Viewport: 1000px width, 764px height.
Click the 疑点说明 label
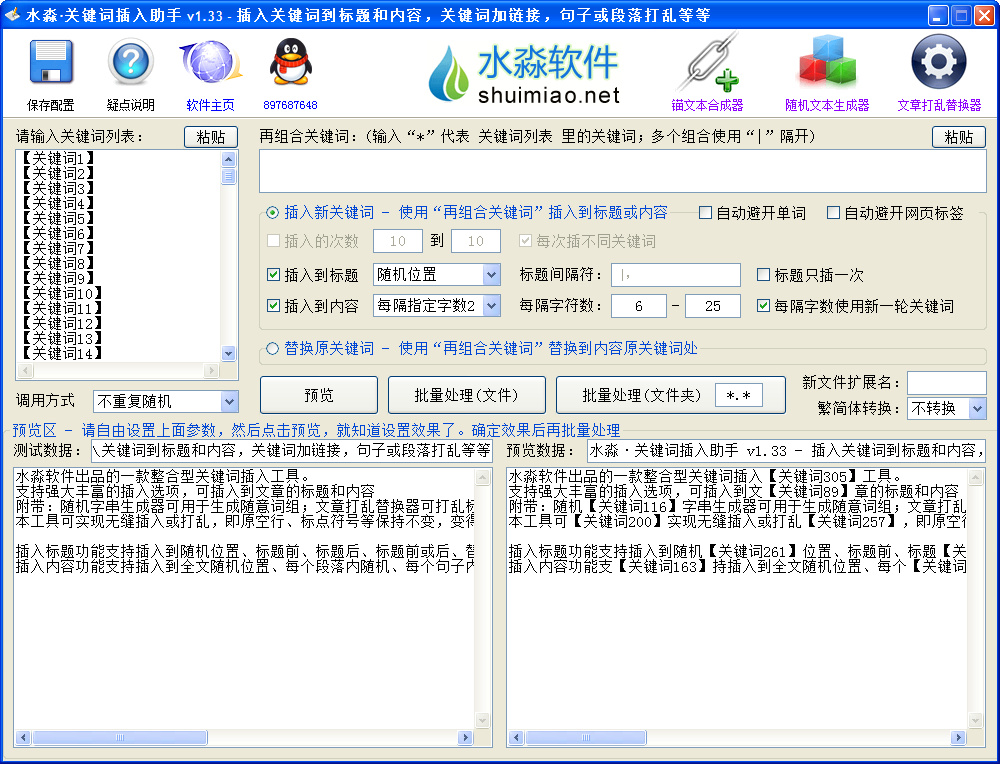click(x=131, y=105)
